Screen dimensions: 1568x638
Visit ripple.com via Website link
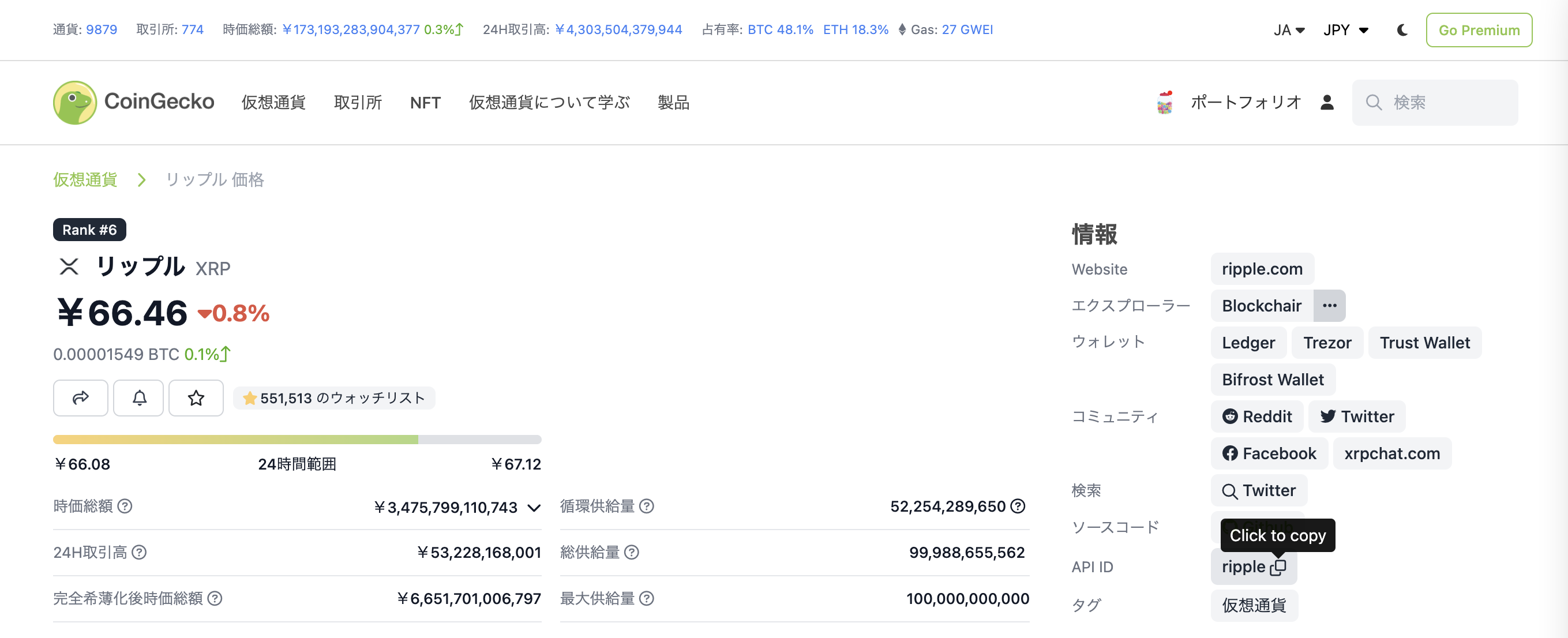(1262, 268)
